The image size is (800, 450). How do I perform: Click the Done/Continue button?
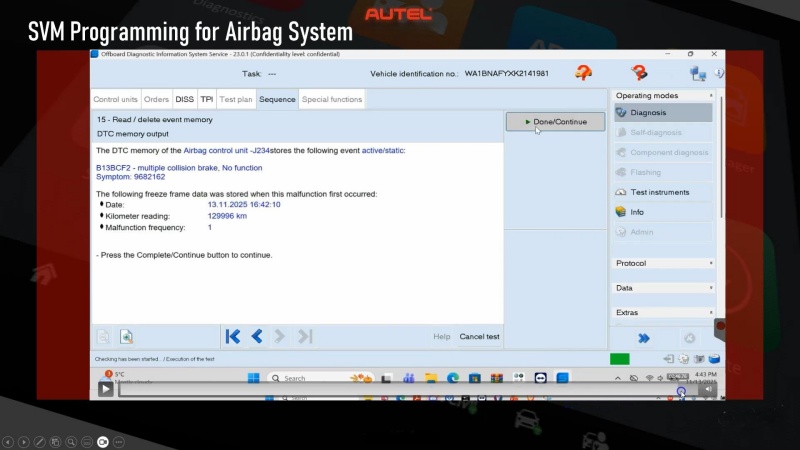[555, 122]
